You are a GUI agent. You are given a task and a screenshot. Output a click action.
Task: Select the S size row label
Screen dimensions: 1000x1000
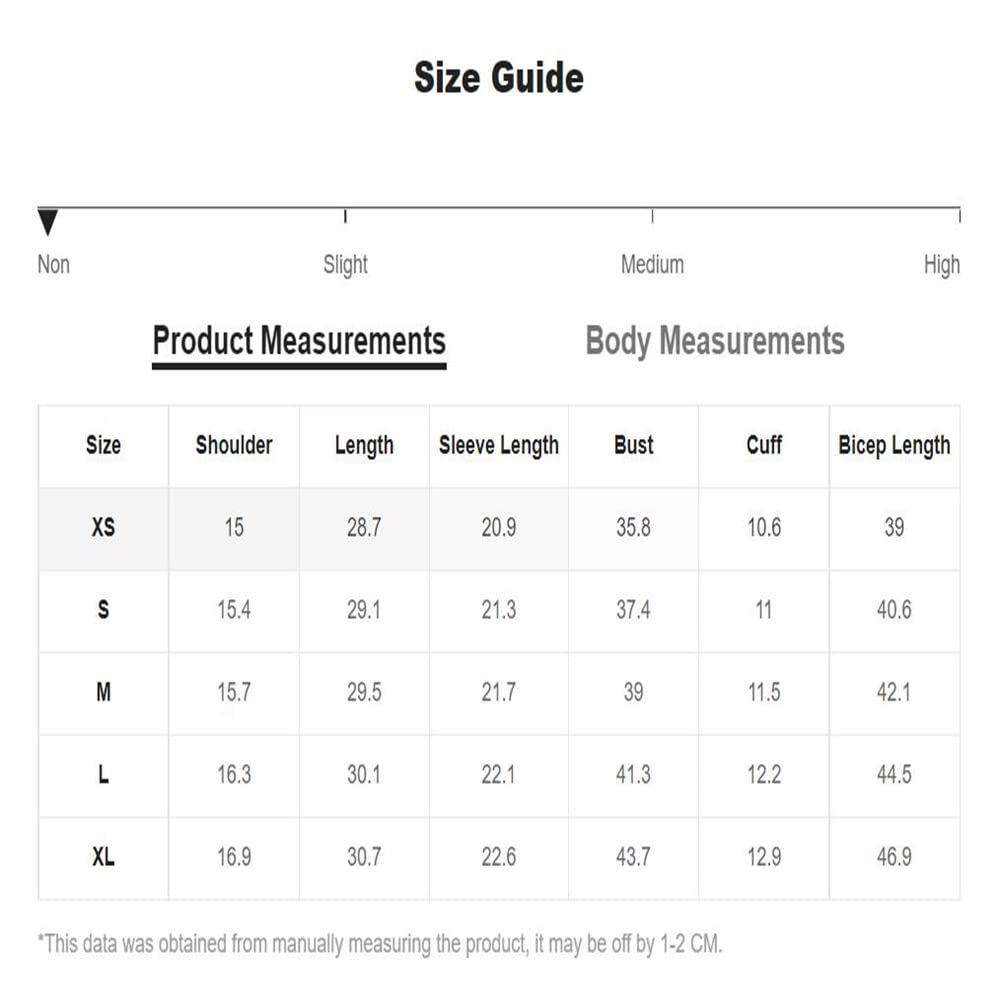(103, 610)
